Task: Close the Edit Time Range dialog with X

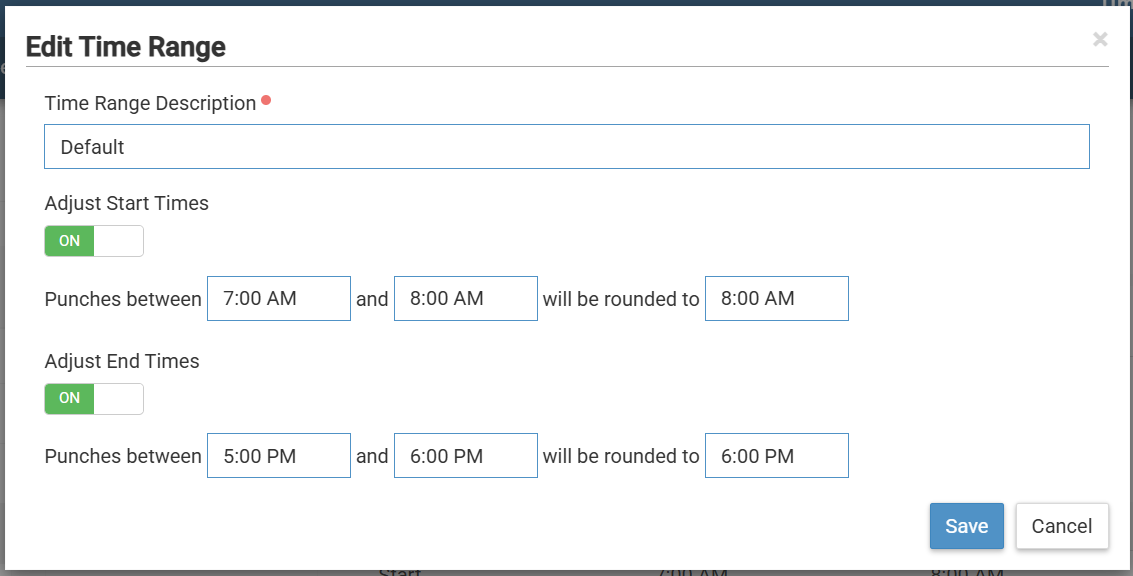Action: coord(1100,39)
